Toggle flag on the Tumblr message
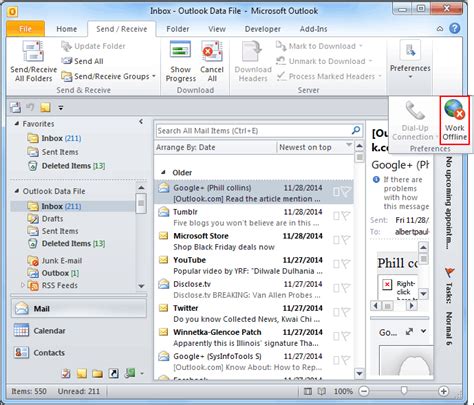Image resolution: width=474 pixels, height=405 pixels. (x=346, y=216)
